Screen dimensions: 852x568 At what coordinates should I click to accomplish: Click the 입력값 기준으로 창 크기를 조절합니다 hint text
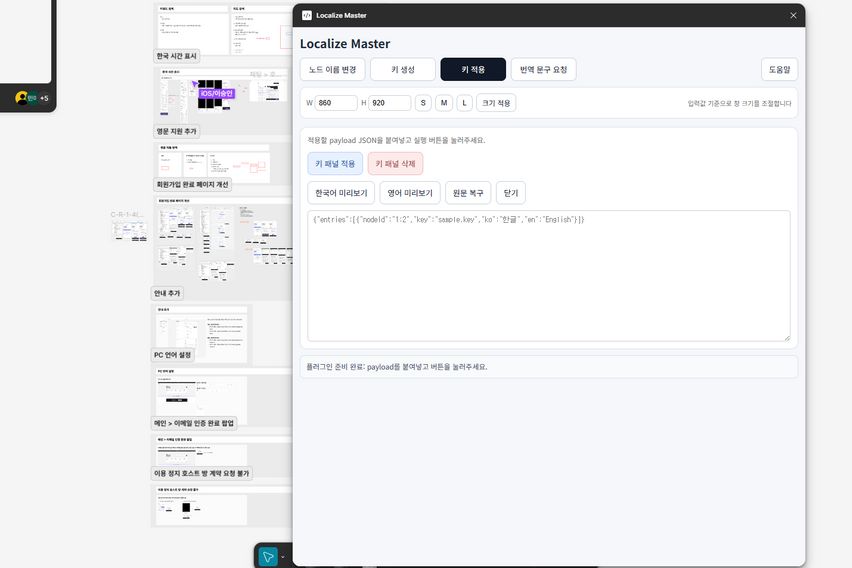pos(740,103)
